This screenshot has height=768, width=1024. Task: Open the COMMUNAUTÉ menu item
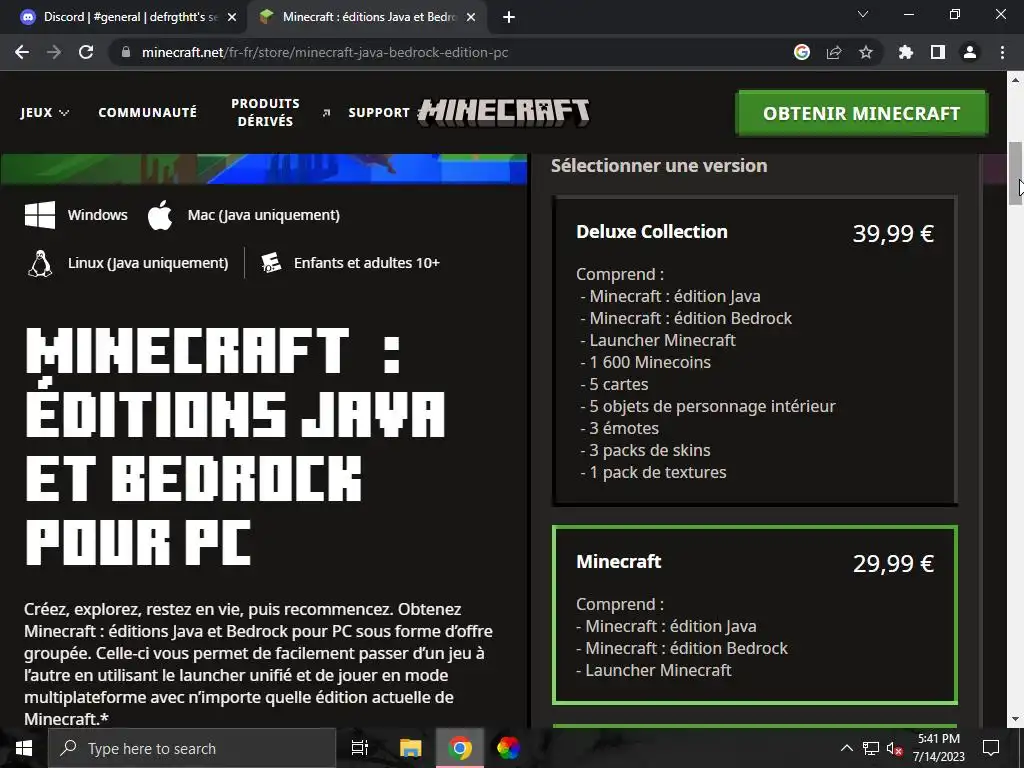148,112
